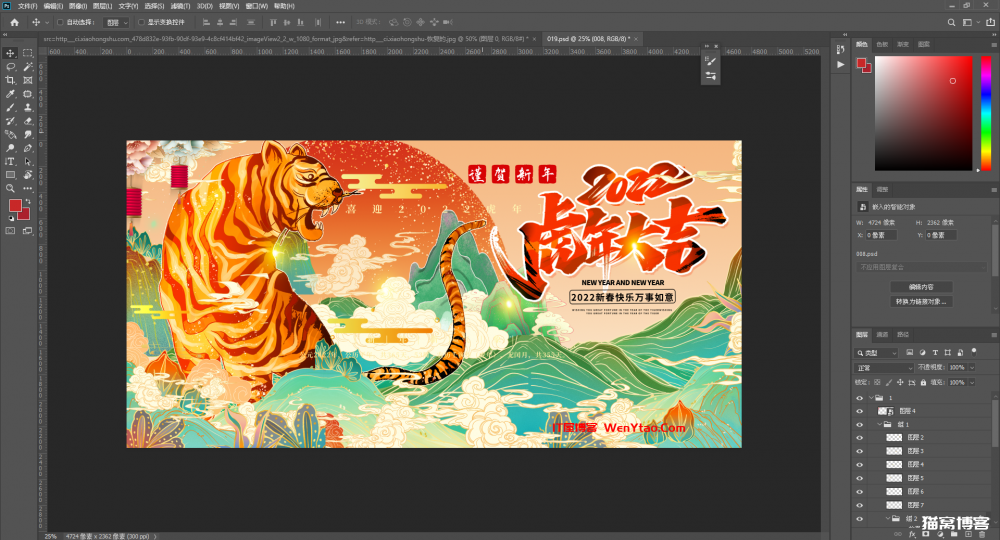
Task: Toggle the layer filter on/off switch
Action: click(x=974, y=351)
